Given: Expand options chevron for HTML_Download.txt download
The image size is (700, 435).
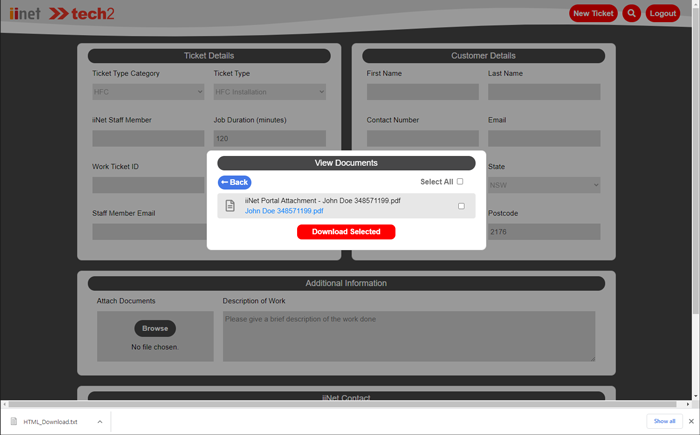Looking at the screenshot, I should click(100, 422).
